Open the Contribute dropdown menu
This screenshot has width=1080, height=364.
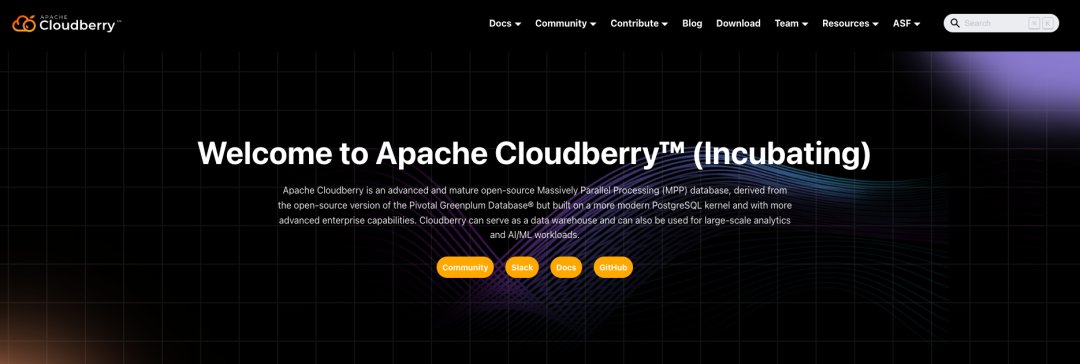tap(639, 23)
